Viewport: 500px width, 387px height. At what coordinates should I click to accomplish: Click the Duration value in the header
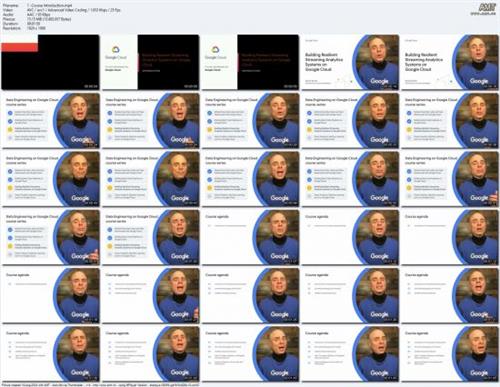coord(33,24)
